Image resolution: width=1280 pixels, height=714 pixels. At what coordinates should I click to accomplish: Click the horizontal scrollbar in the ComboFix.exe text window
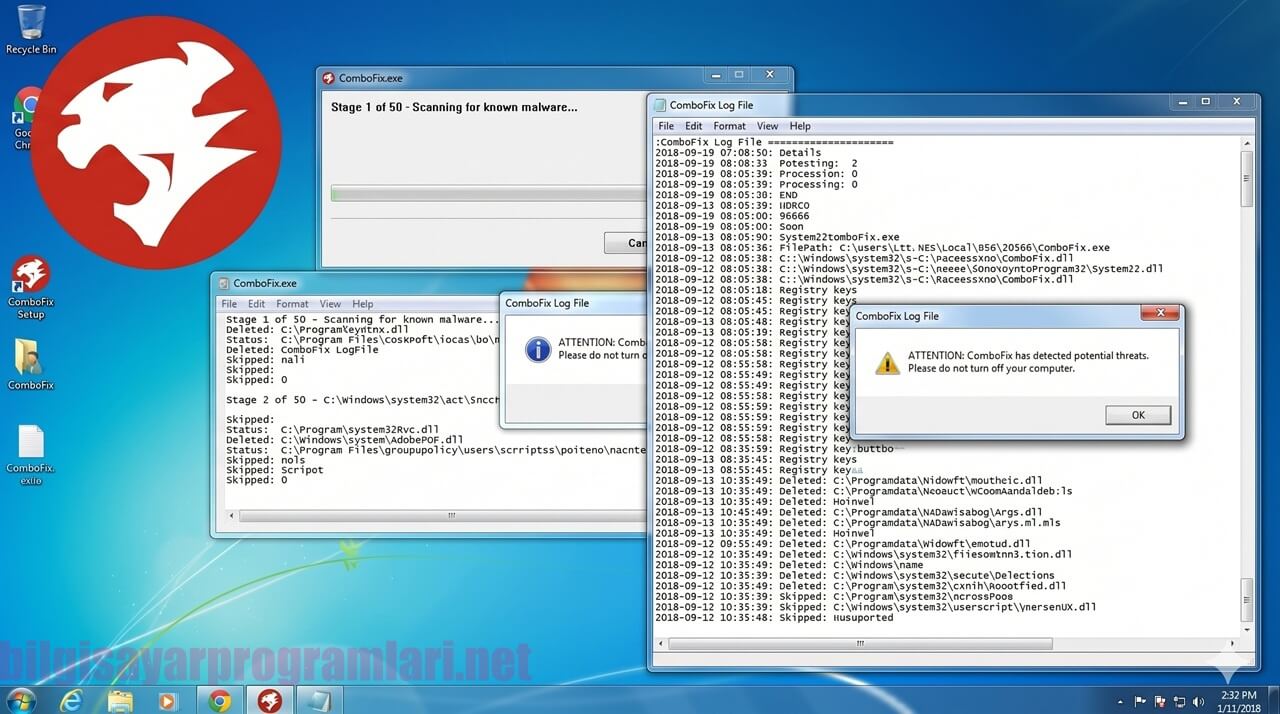[x=437, y=516]
